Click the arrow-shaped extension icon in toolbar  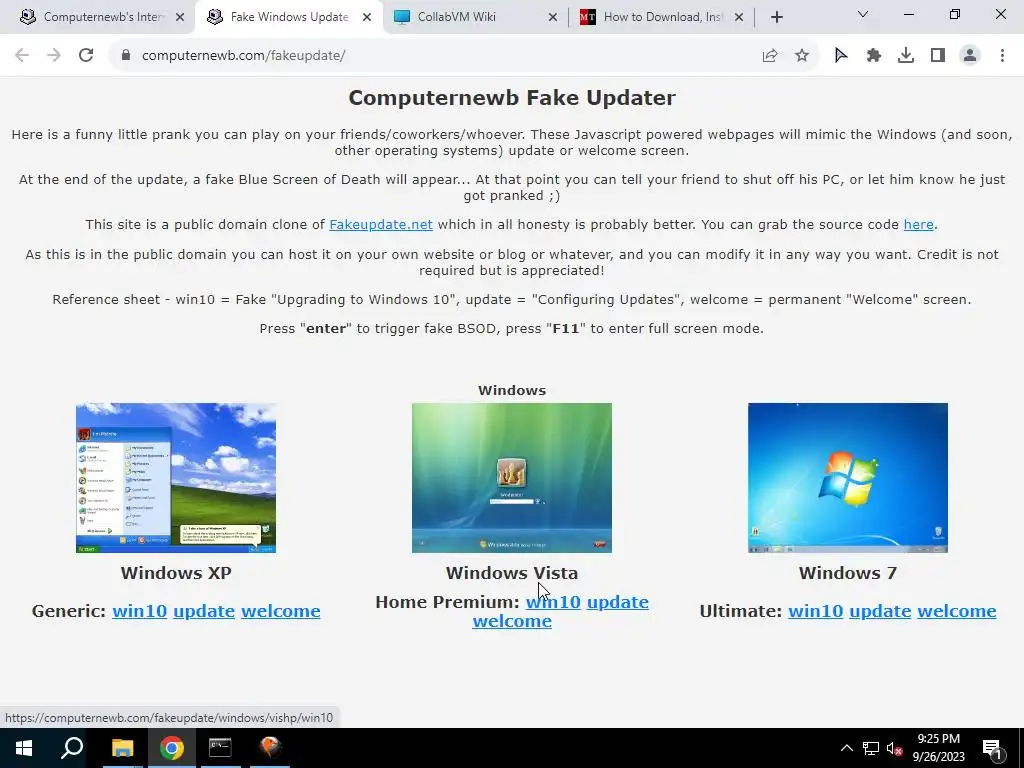(x=841, y=56)
